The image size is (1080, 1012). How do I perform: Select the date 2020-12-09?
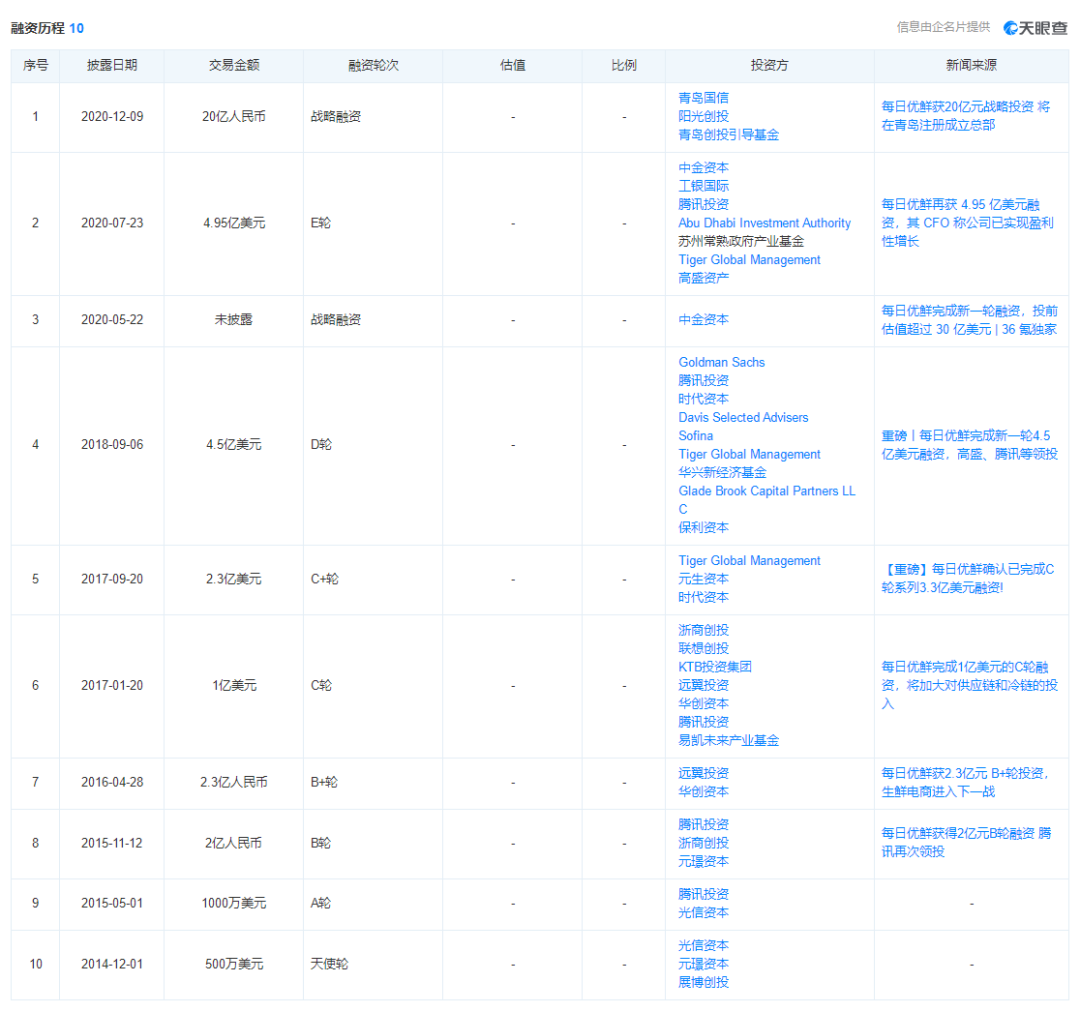[x=112, y=116]
